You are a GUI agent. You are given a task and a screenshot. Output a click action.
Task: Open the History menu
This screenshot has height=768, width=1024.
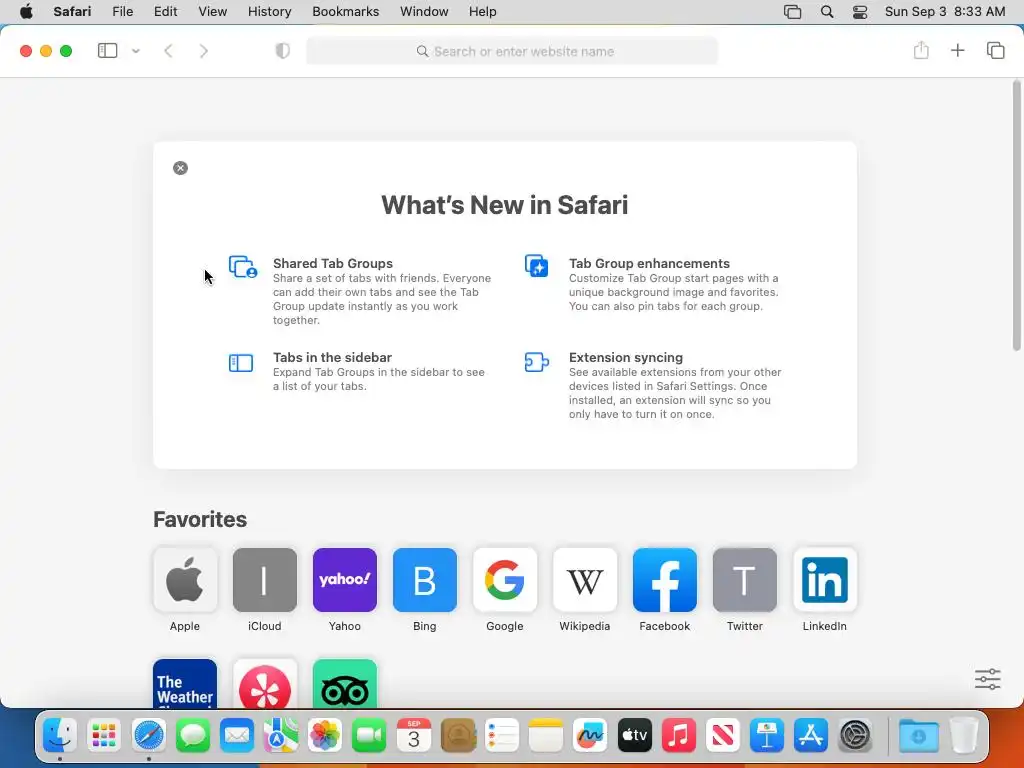(269, 12)
